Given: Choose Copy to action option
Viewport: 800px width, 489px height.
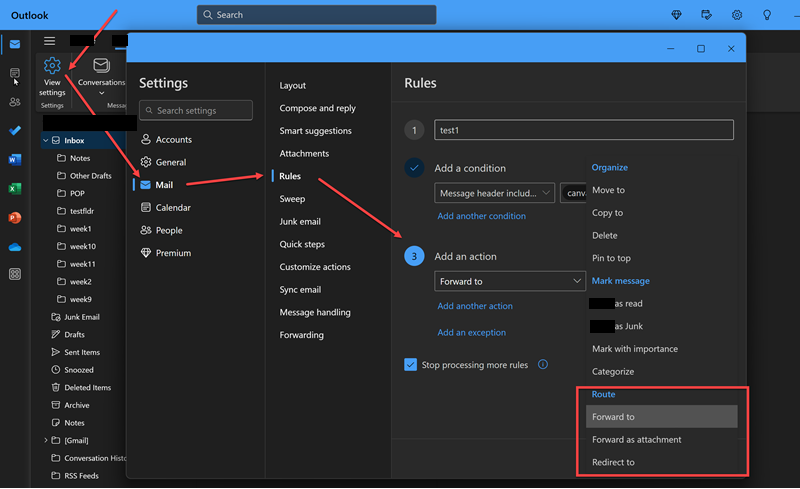Looking at the screenshot, I should point(662,213).
